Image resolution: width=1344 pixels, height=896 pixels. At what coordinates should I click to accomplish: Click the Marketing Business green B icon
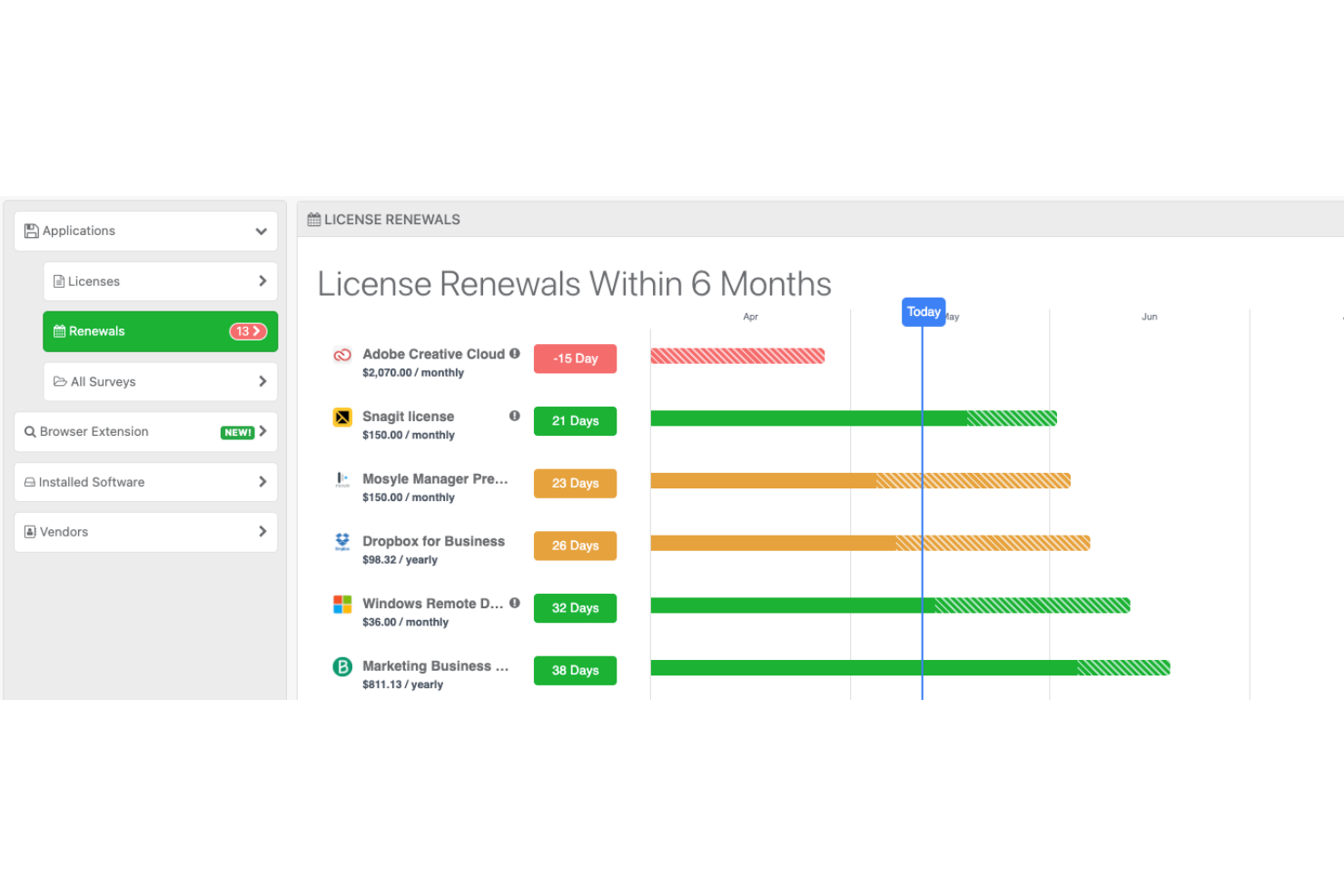pos(342,666)
